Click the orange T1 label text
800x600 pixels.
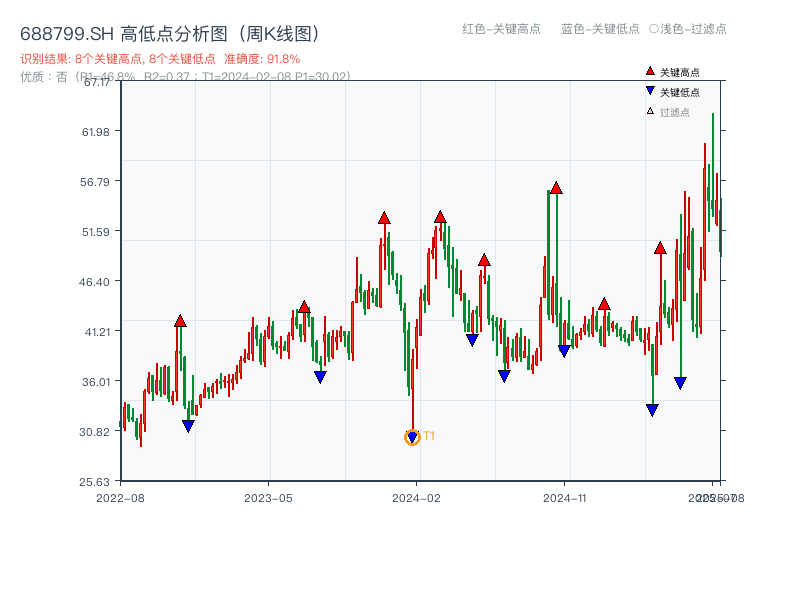(x=429, y=436)
